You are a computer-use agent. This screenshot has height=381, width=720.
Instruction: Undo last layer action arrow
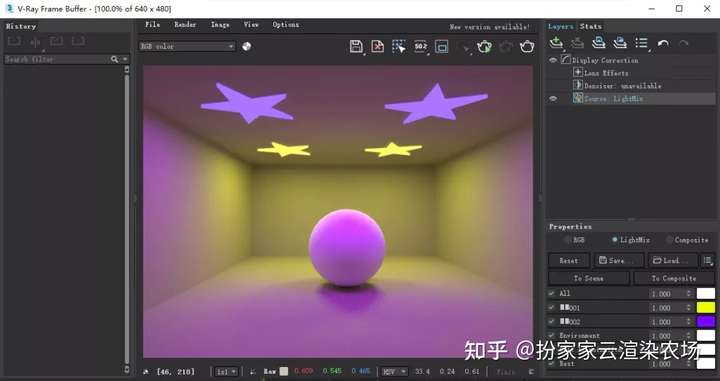663,44
